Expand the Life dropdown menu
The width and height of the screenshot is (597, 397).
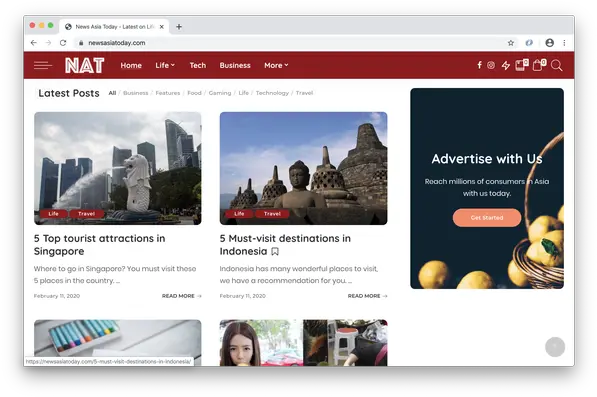165,65
